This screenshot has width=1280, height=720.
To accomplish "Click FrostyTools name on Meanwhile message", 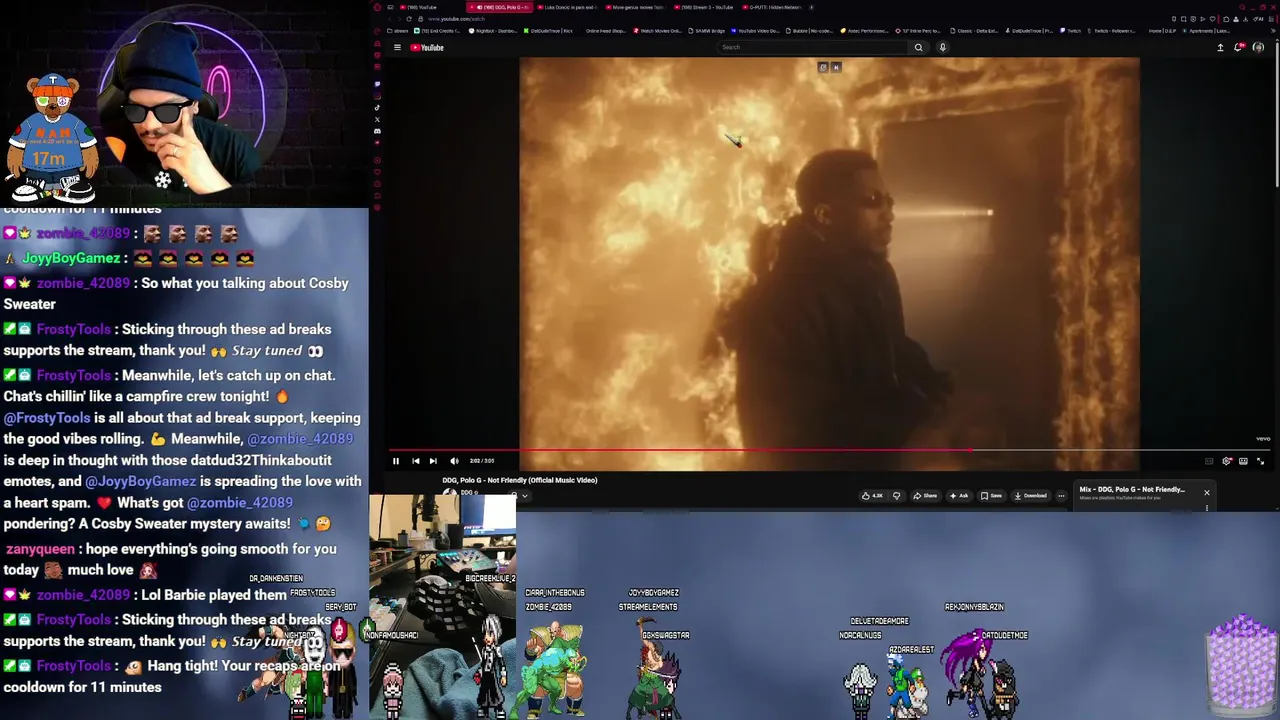I will point(73,375).
